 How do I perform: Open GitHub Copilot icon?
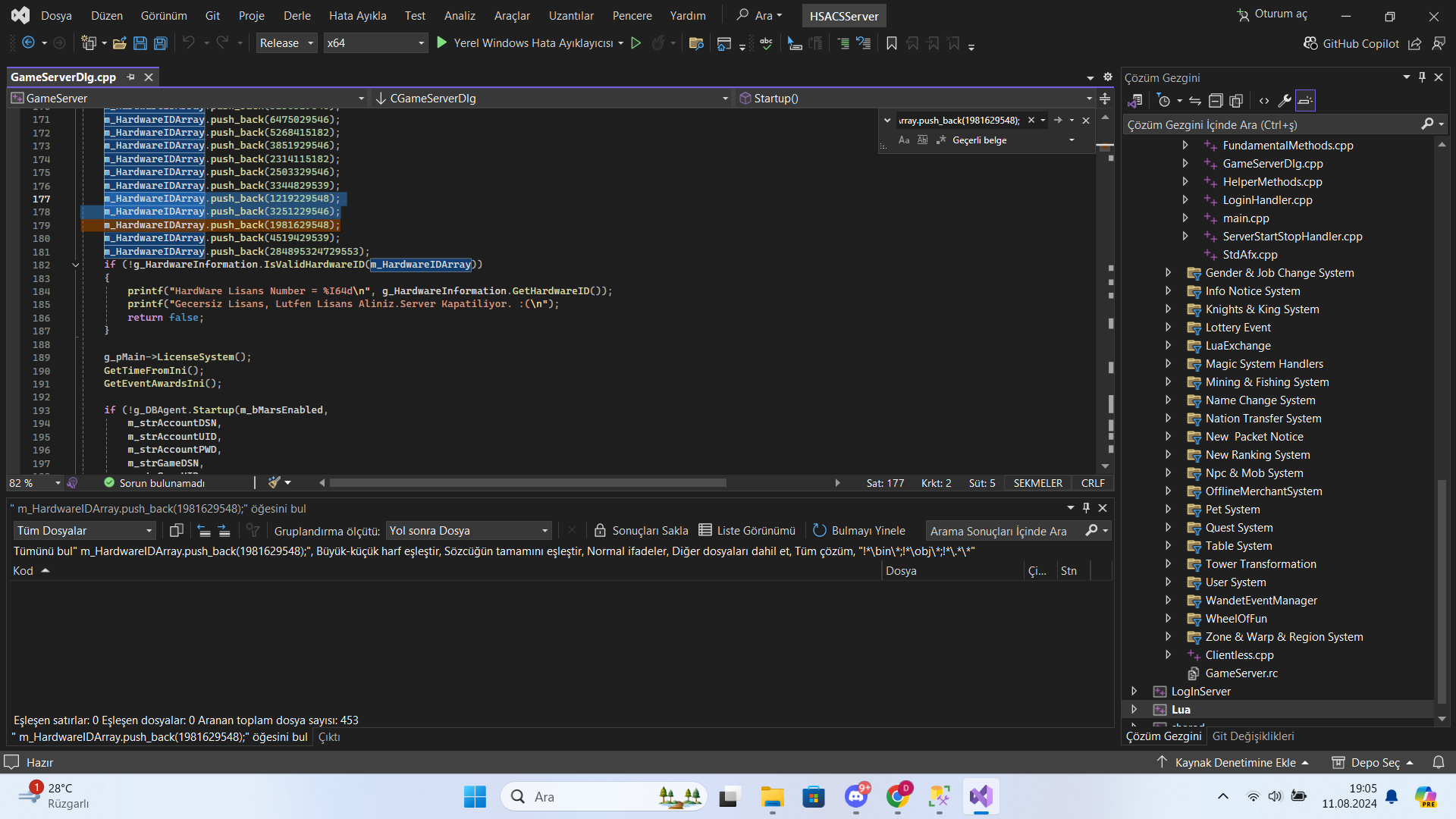[1310, 43]
